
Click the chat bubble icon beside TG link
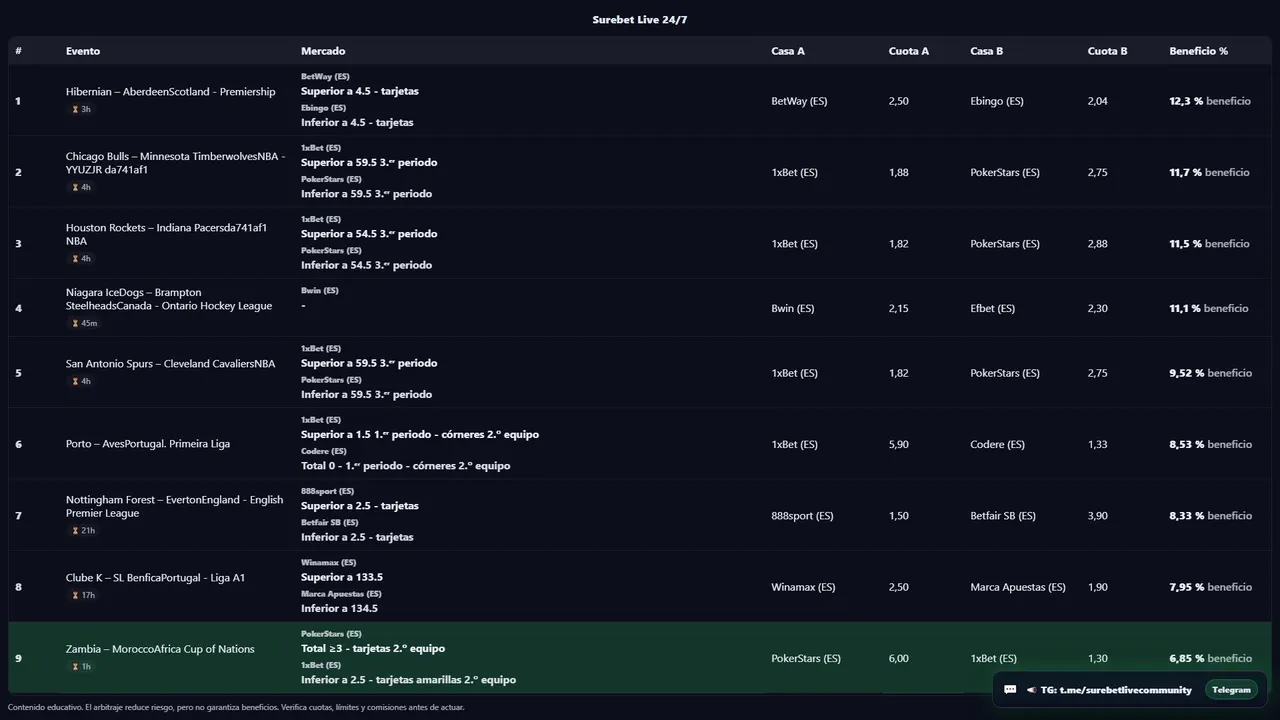coord(1010,690)
